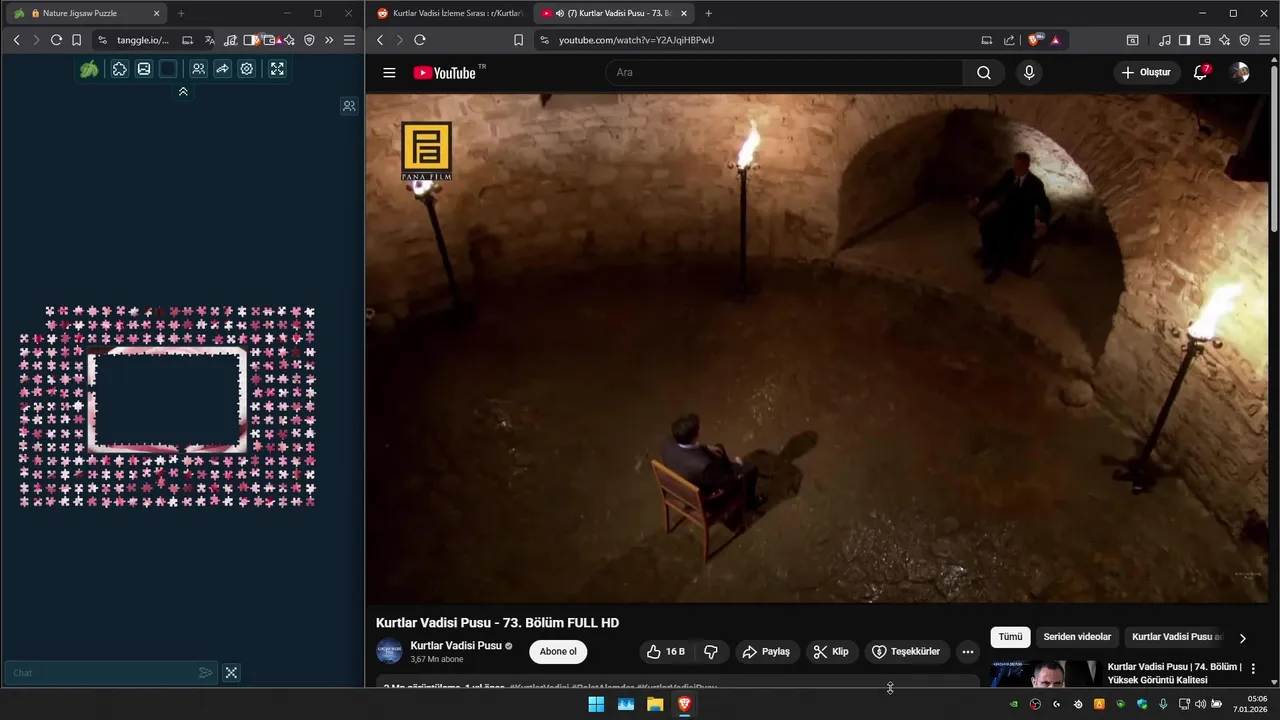Switch to the Kurtlar Vadisi İzleme Sırası Reddit tab
Image resolution: width=1280 pixels, height=720 pixels.
[450, 13]
